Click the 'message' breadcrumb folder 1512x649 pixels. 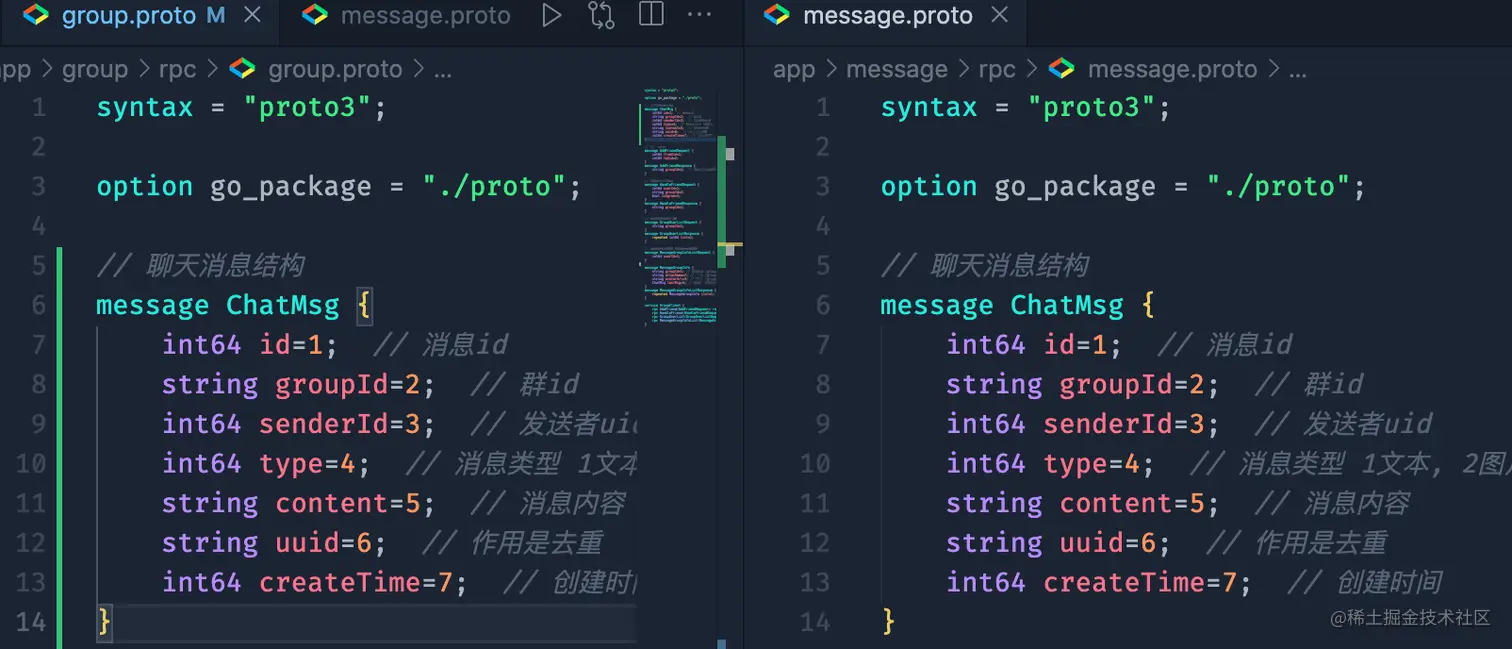(x=896, y=69)
